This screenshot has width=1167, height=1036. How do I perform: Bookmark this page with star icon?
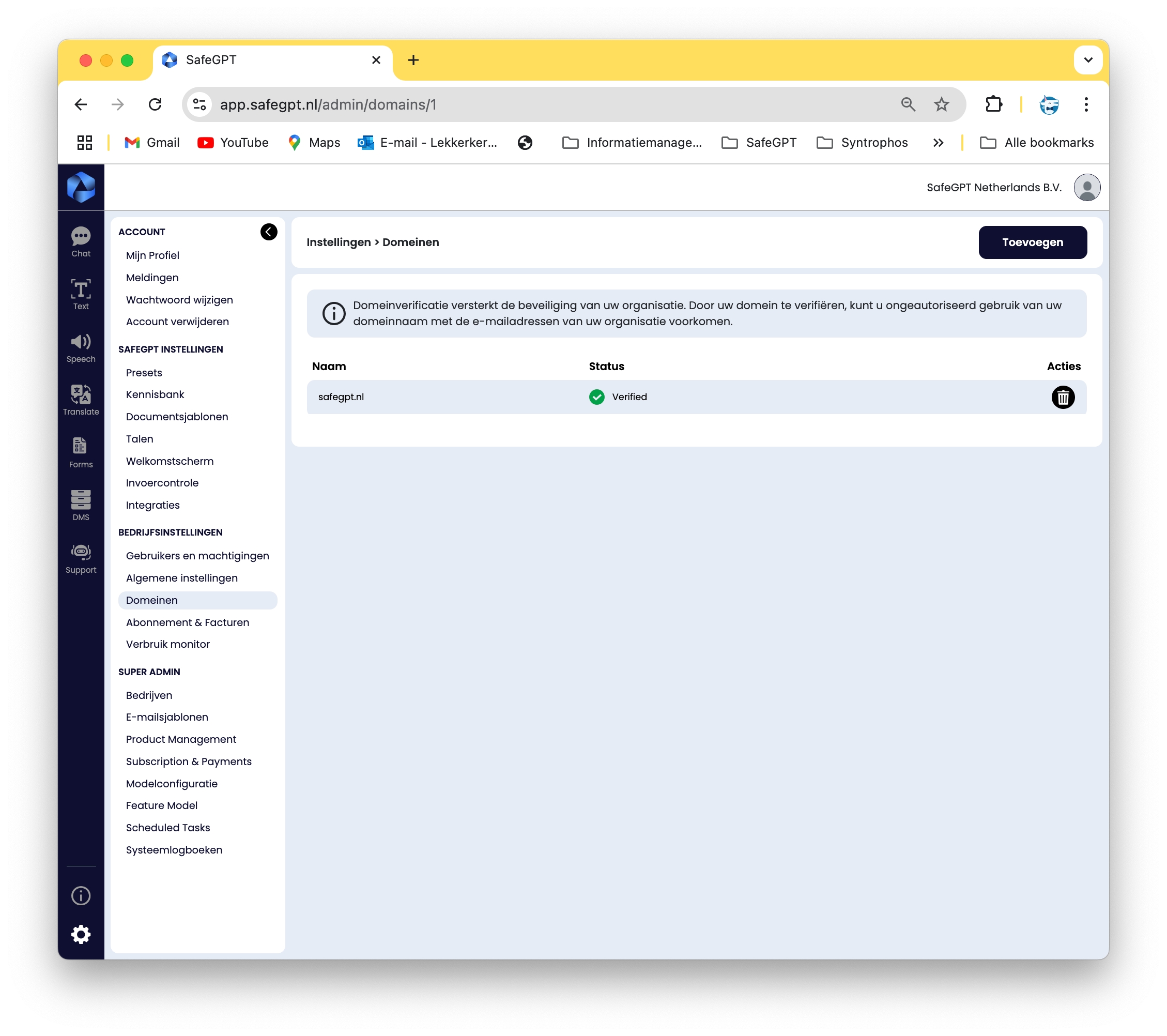point(941,104)
